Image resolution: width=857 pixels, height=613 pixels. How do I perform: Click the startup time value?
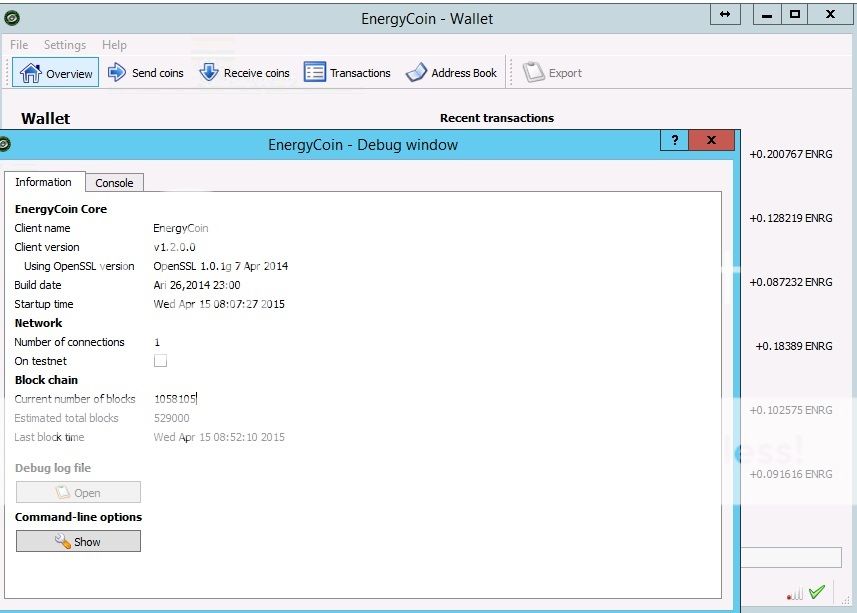(x=219, y=304)
